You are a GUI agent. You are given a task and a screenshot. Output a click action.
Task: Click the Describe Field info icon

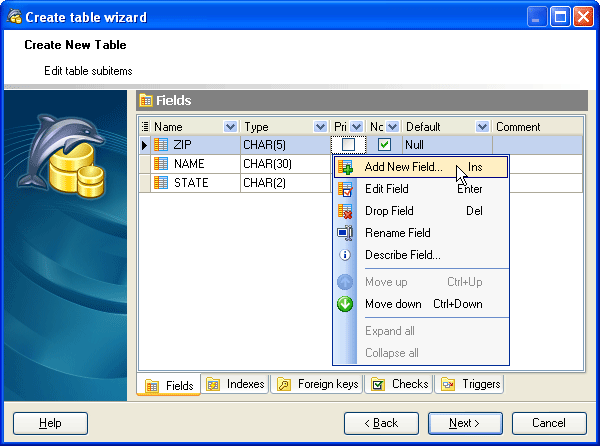click(x=346, y=255)
